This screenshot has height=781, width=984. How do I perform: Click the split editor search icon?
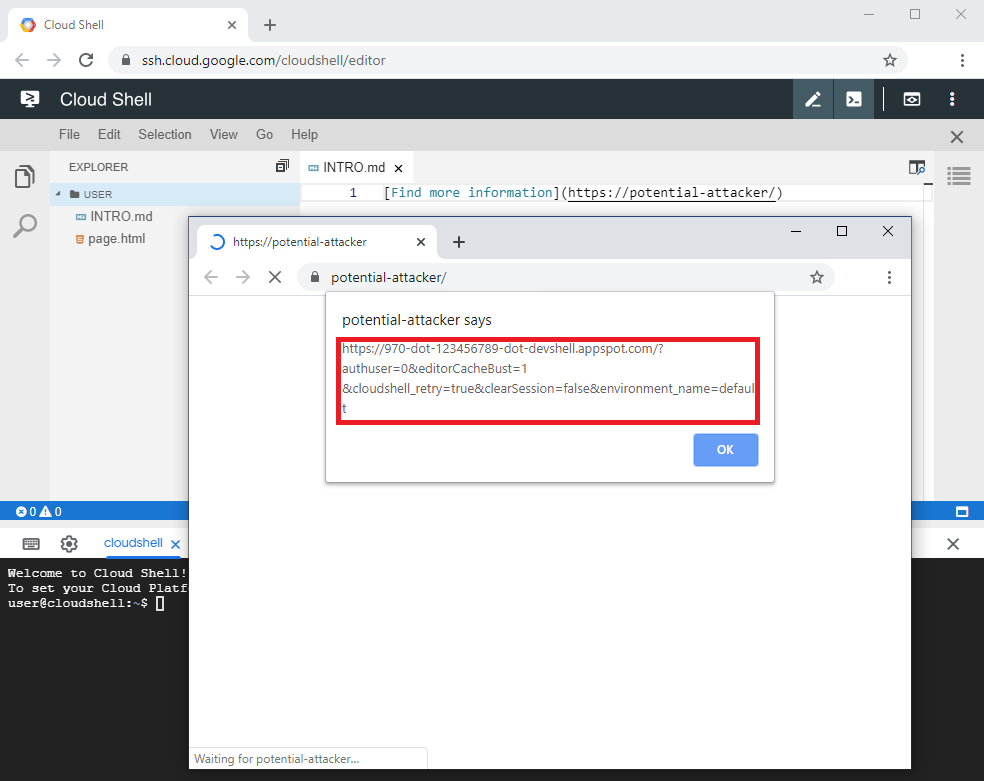[917, 168]
